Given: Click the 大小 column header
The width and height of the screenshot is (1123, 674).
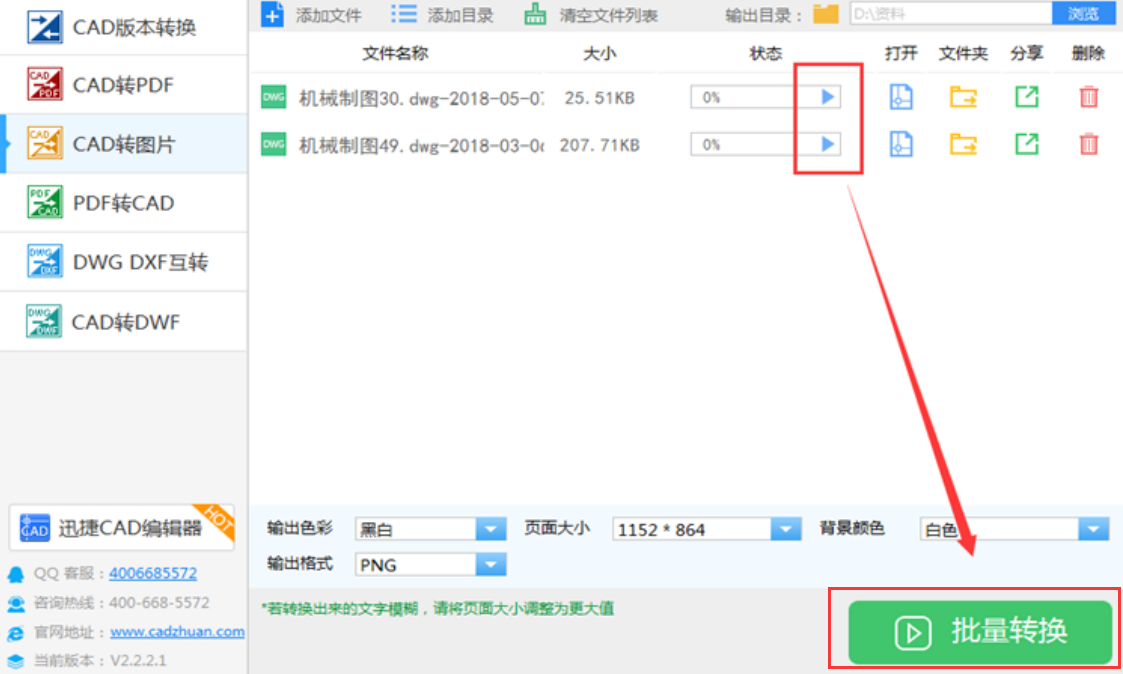Looking at the screenshot, I should (x=599, y=53).
